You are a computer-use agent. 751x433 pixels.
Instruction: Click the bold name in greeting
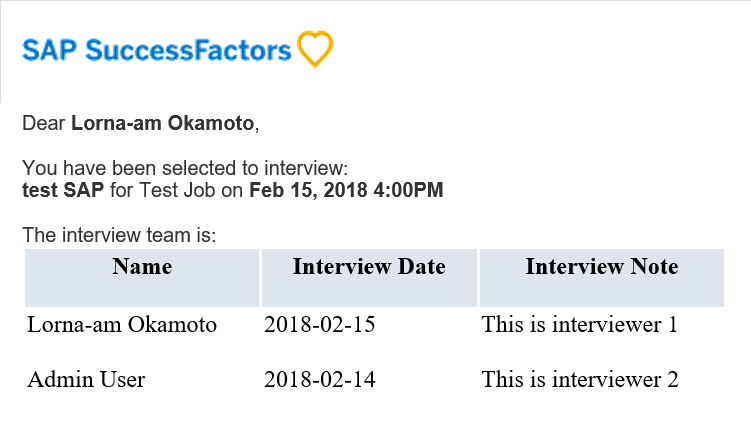coord(162,123)
